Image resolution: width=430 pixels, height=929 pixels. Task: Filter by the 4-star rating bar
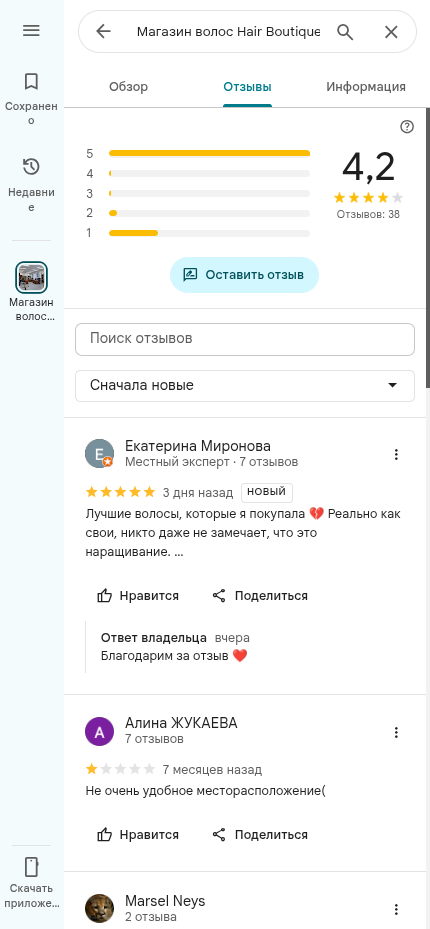pyautogui.click(x=198, y=174)
